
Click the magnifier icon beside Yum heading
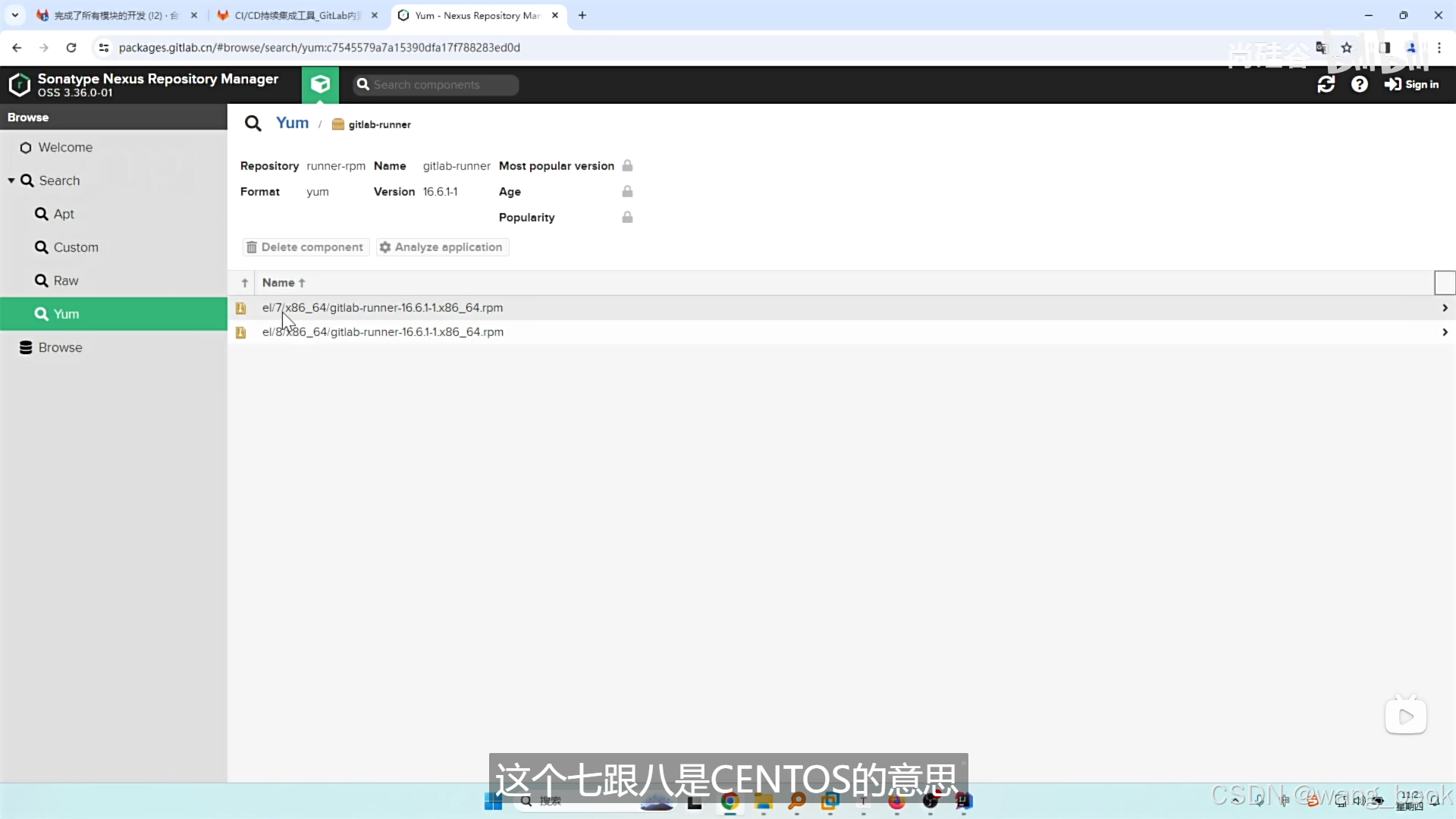point(253,124)
